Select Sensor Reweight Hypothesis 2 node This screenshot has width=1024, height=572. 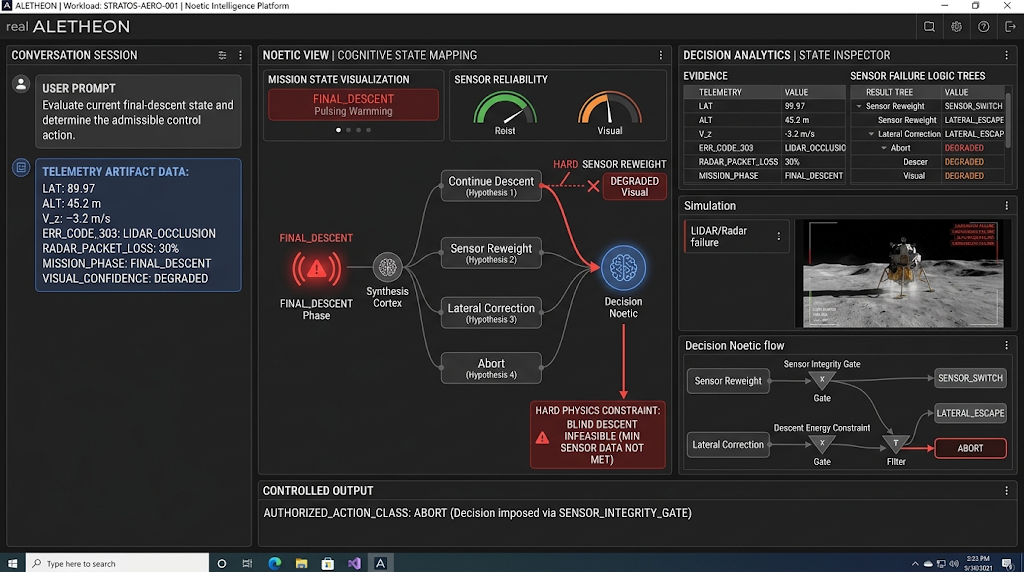pos(491,253)
